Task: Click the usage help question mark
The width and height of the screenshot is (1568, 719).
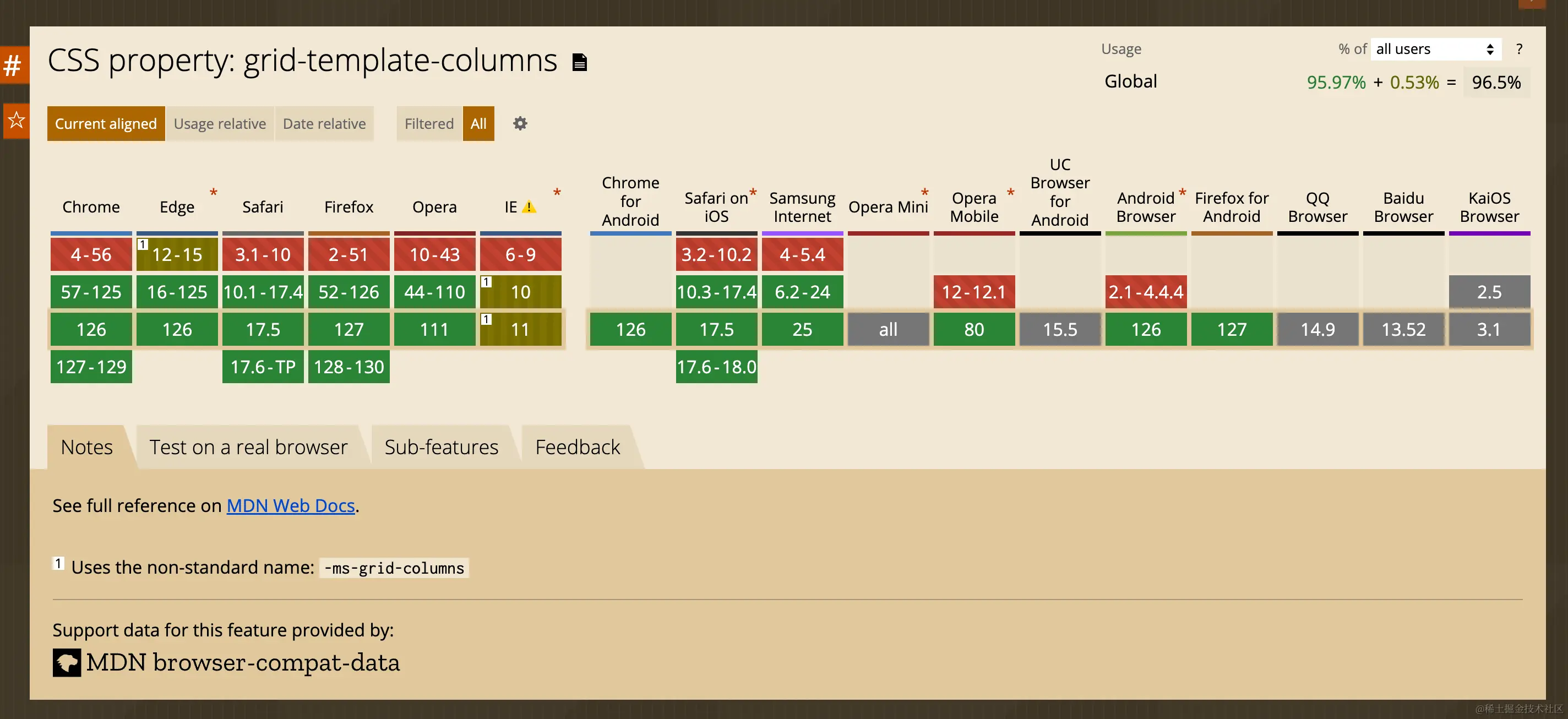Action: pos(1518,50)
